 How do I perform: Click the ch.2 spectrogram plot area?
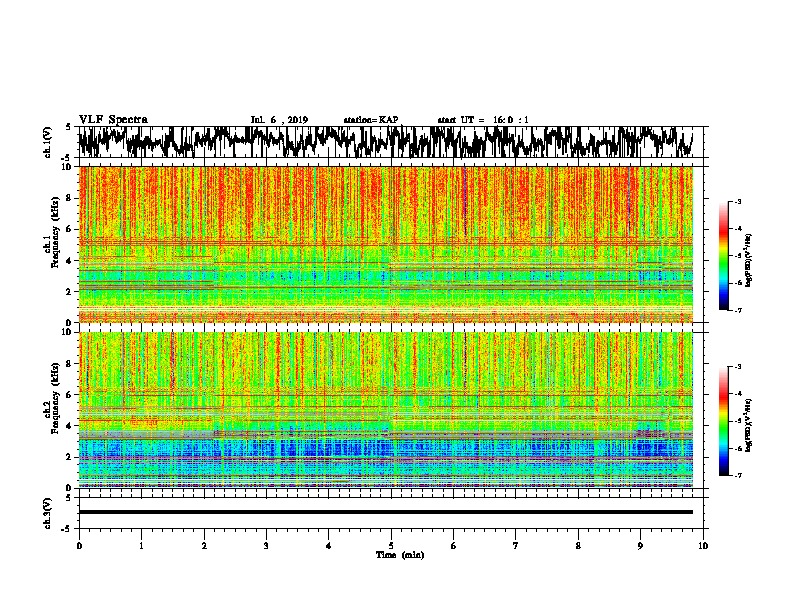385,410
